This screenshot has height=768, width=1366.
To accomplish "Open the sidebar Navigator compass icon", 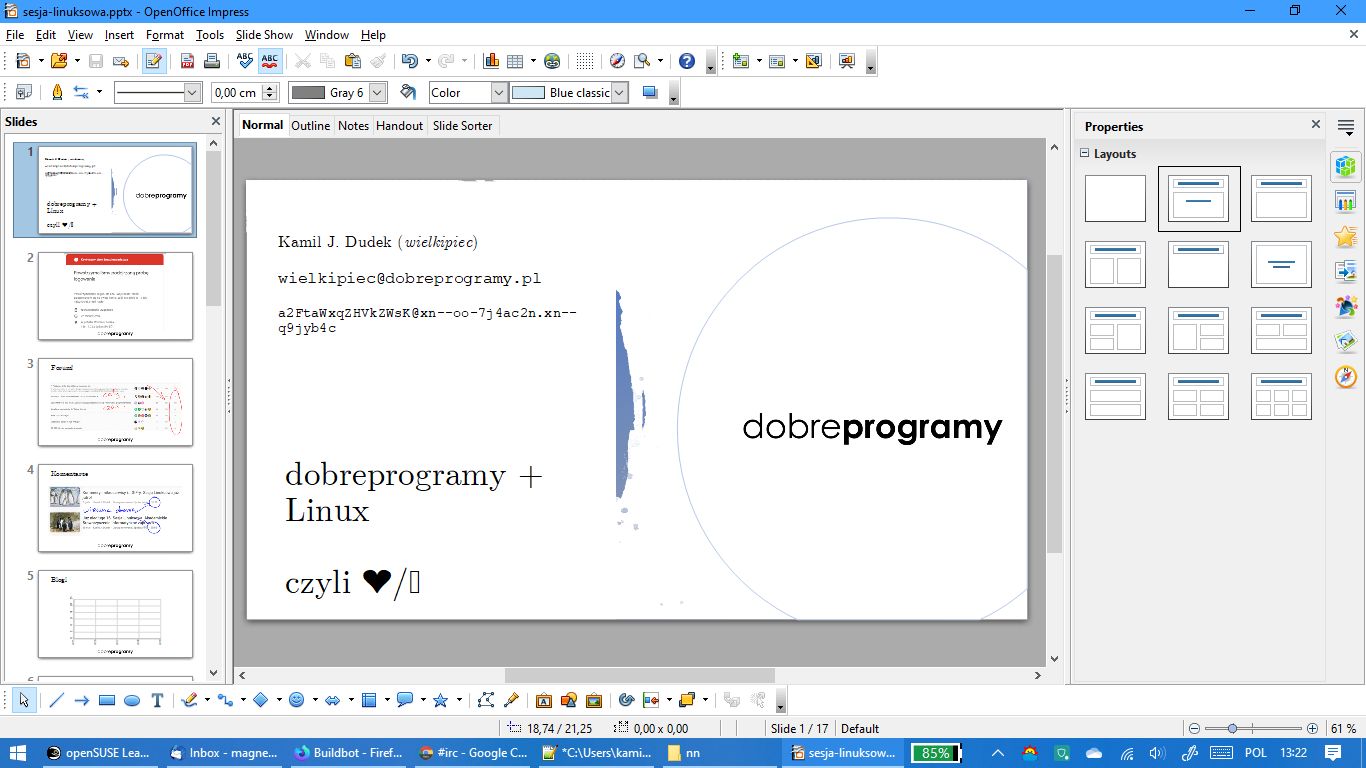I will (x=1345, y=377).
